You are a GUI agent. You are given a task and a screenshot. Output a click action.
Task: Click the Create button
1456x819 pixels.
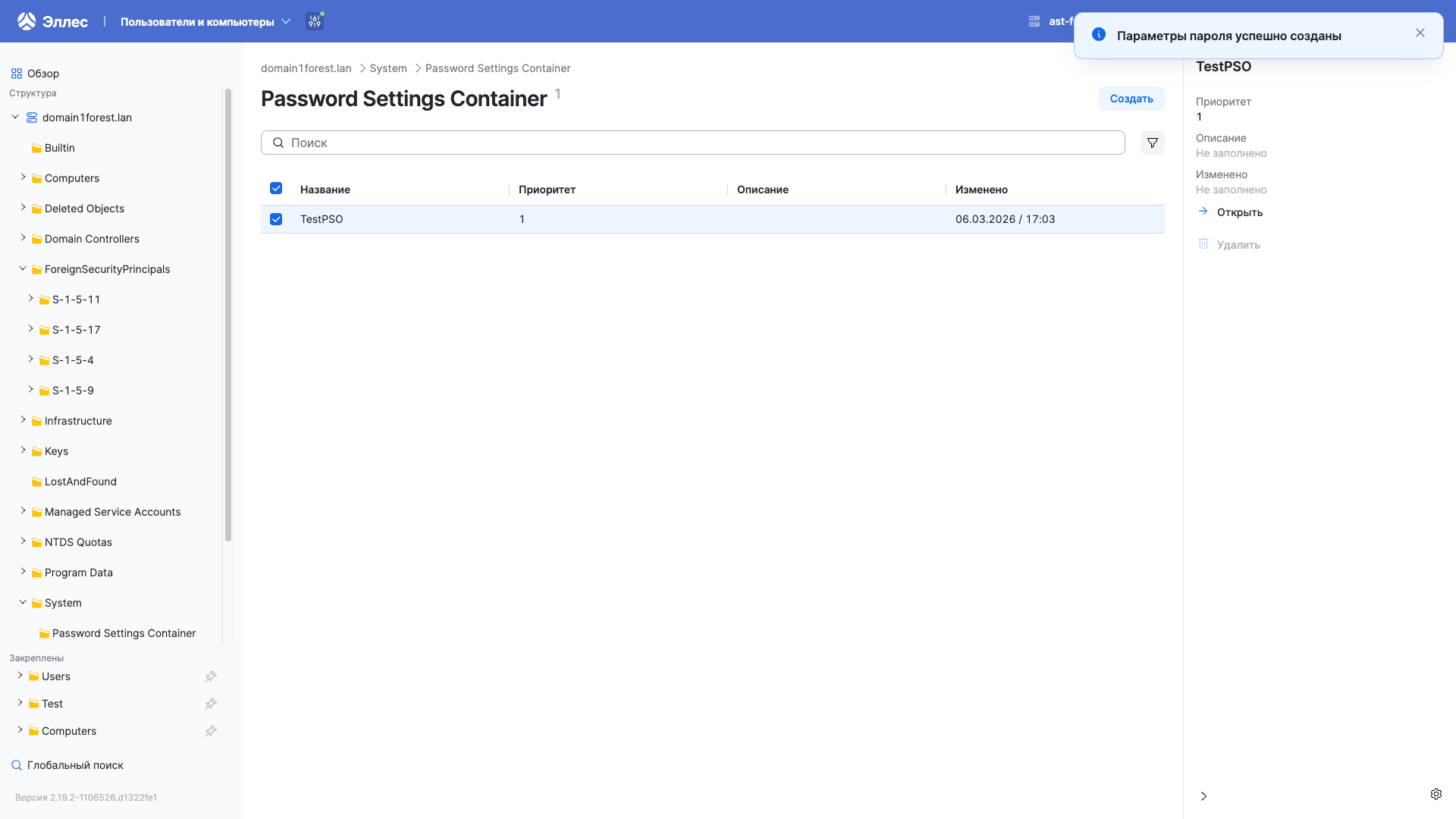1131,99
